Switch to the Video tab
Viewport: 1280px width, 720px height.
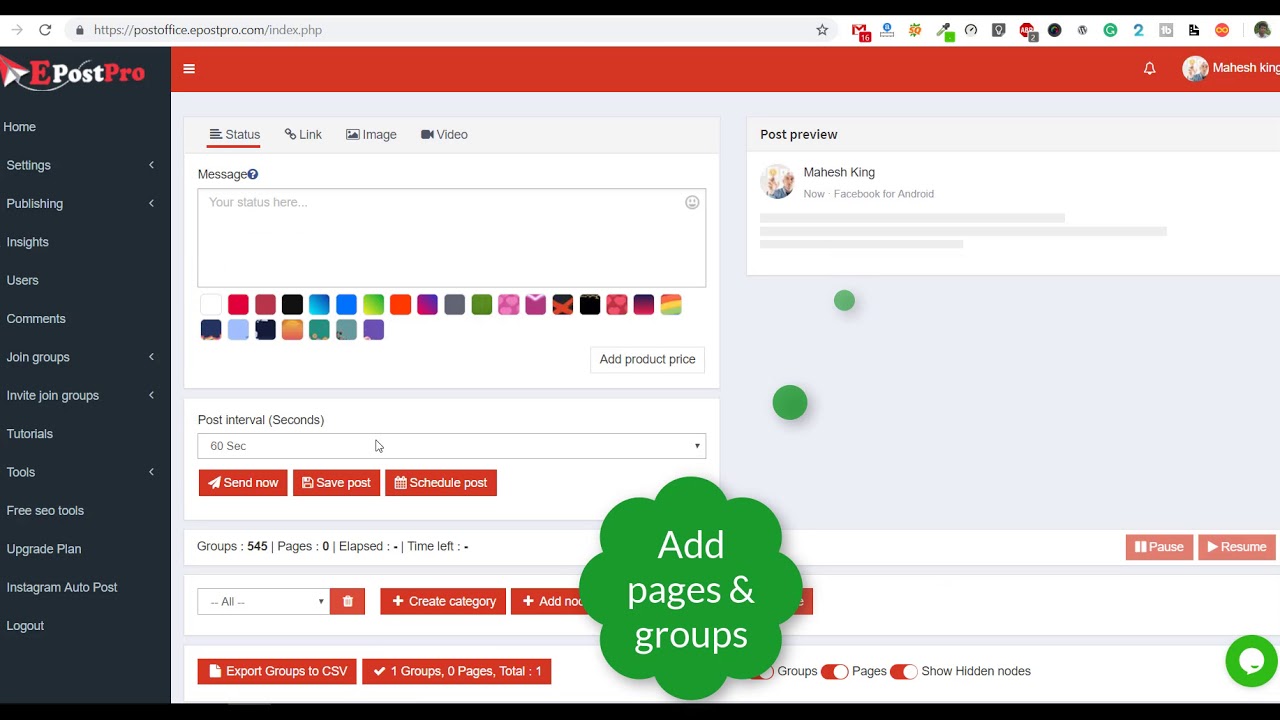[x=444, y=134]
